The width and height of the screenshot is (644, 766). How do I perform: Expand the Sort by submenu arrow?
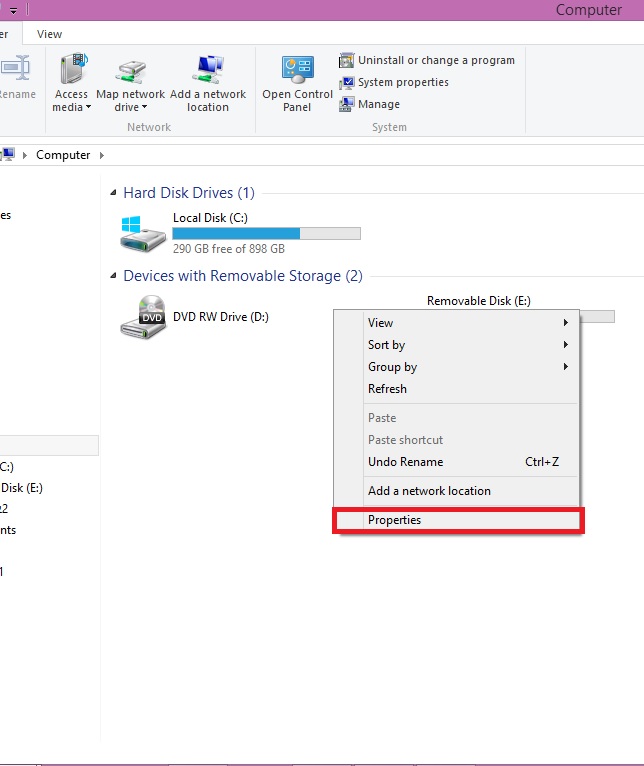tap(565, 344)
